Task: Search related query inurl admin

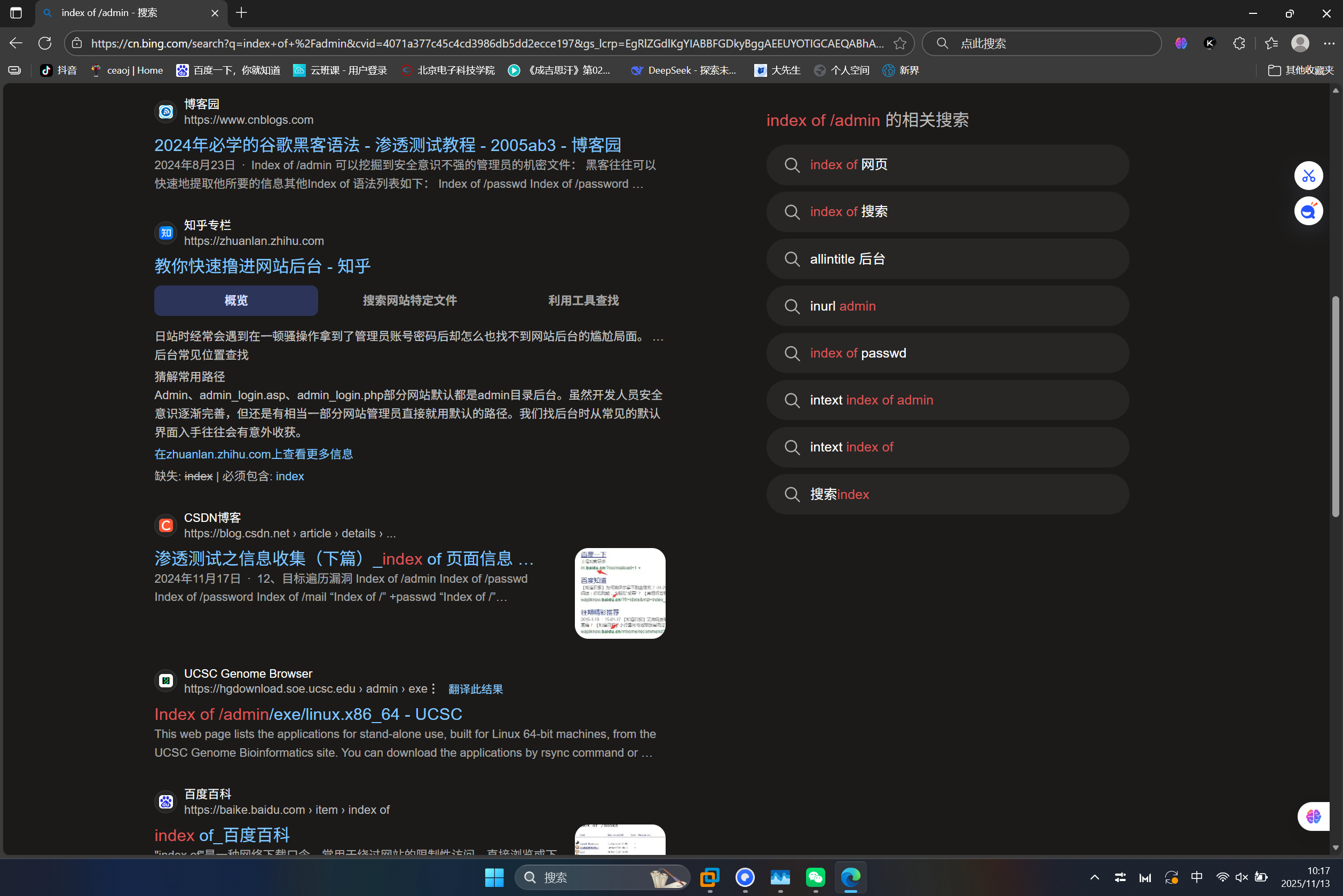Action: 946,306
